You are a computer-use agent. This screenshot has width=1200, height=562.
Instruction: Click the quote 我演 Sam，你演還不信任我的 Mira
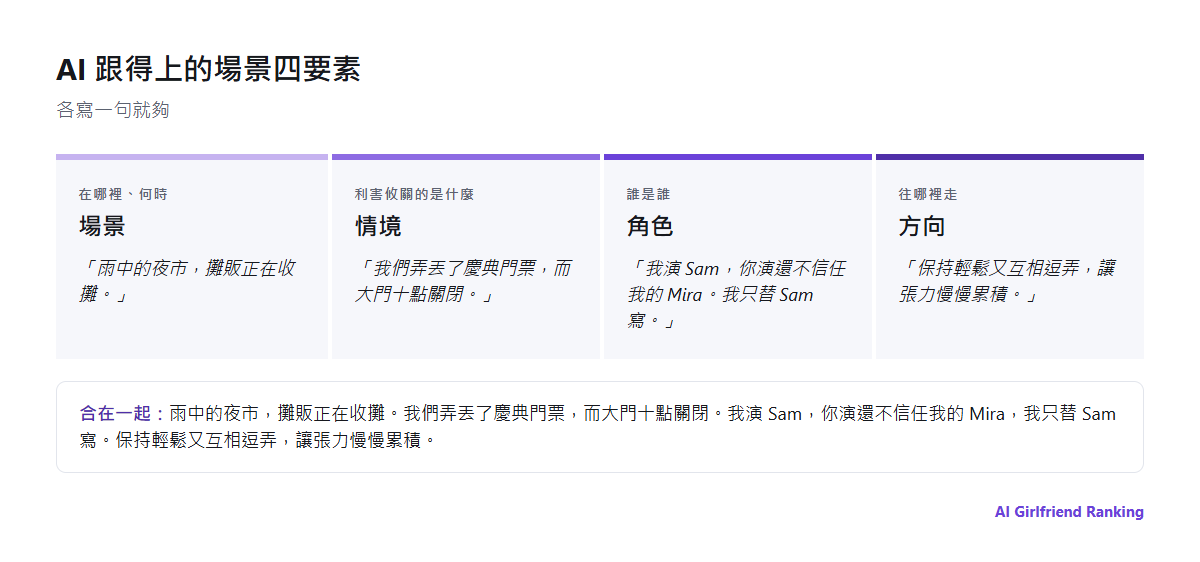point(737,295)
